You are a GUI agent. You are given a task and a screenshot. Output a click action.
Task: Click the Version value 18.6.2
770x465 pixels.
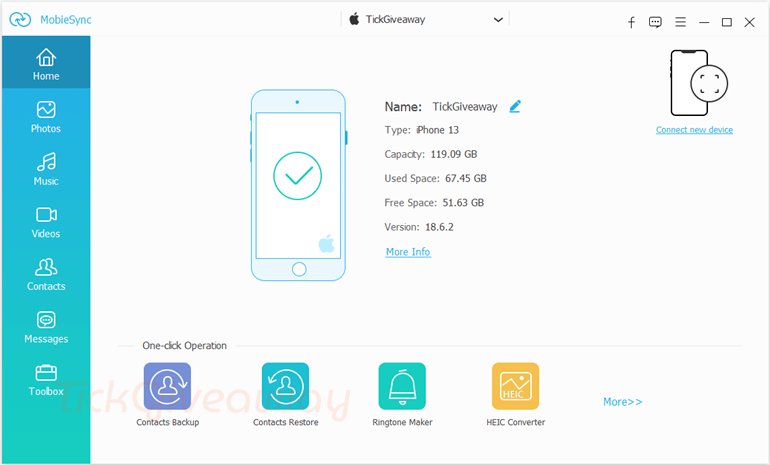click(440, 227)
